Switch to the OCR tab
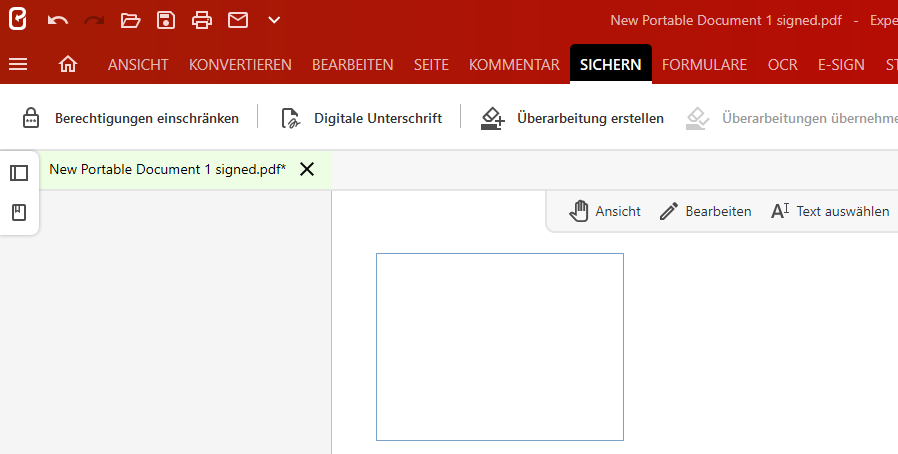Viewport: 898px width, 454px height. pos(782,65)
